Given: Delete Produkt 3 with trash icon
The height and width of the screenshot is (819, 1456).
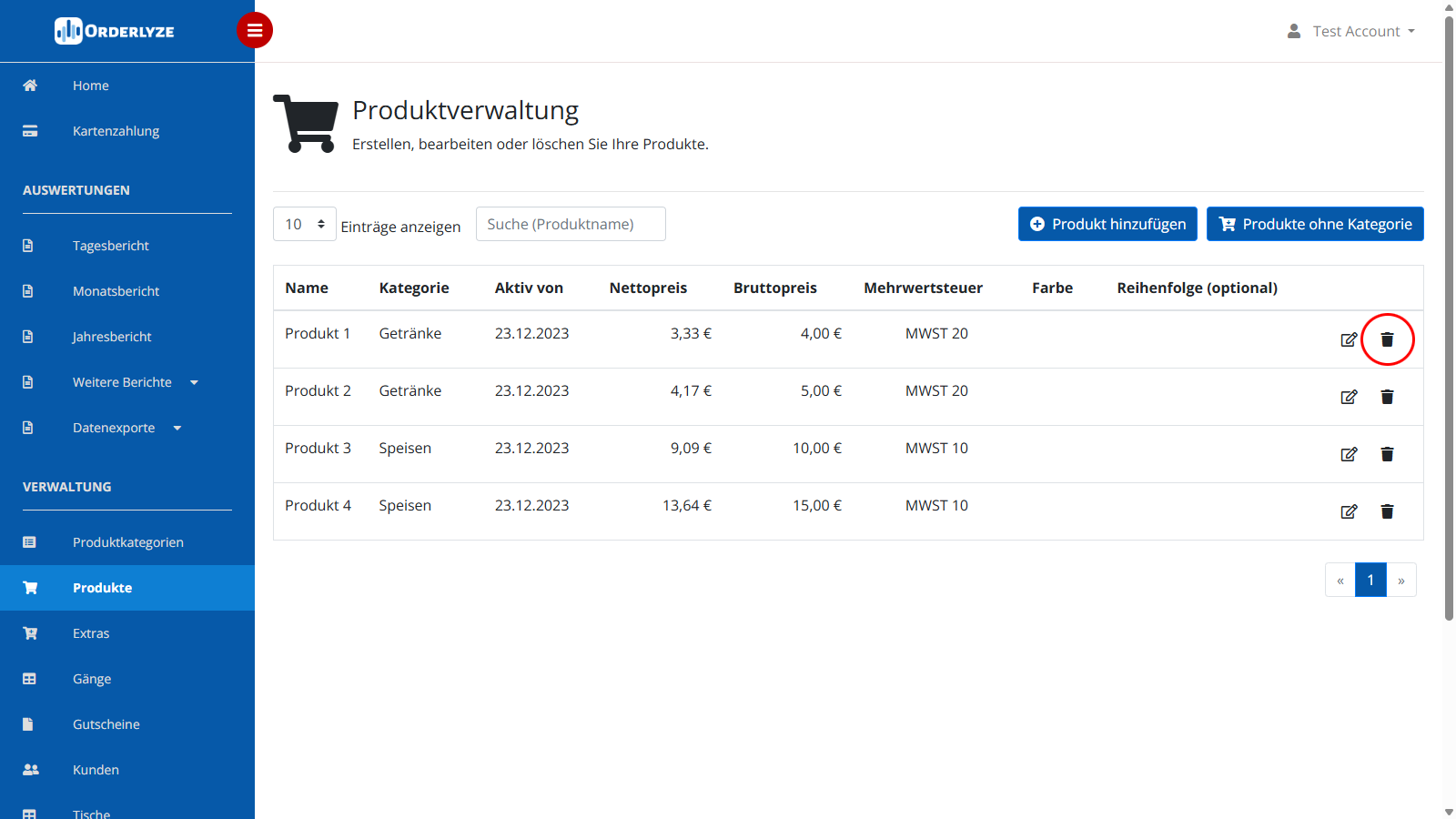Looking at the screenshot, I should click(x=1387, y=454).
